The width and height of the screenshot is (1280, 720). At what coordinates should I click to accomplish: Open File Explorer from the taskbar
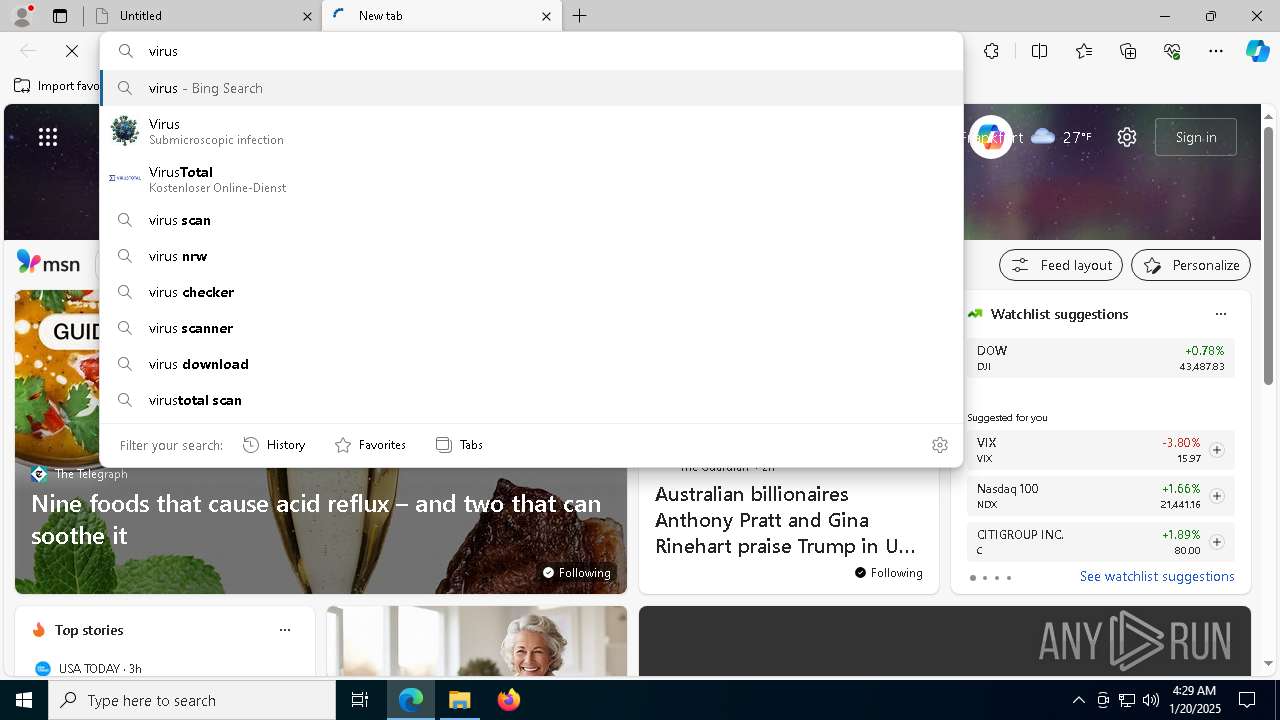click(460, 700)
